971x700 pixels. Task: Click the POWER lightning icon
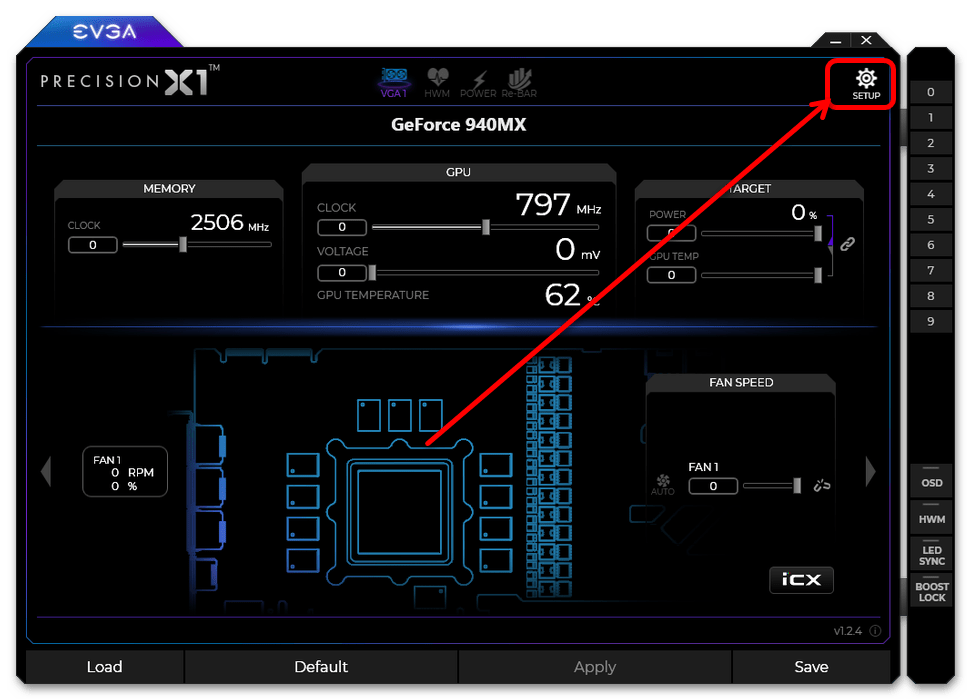pyautogui.click(x=478, y=82)
